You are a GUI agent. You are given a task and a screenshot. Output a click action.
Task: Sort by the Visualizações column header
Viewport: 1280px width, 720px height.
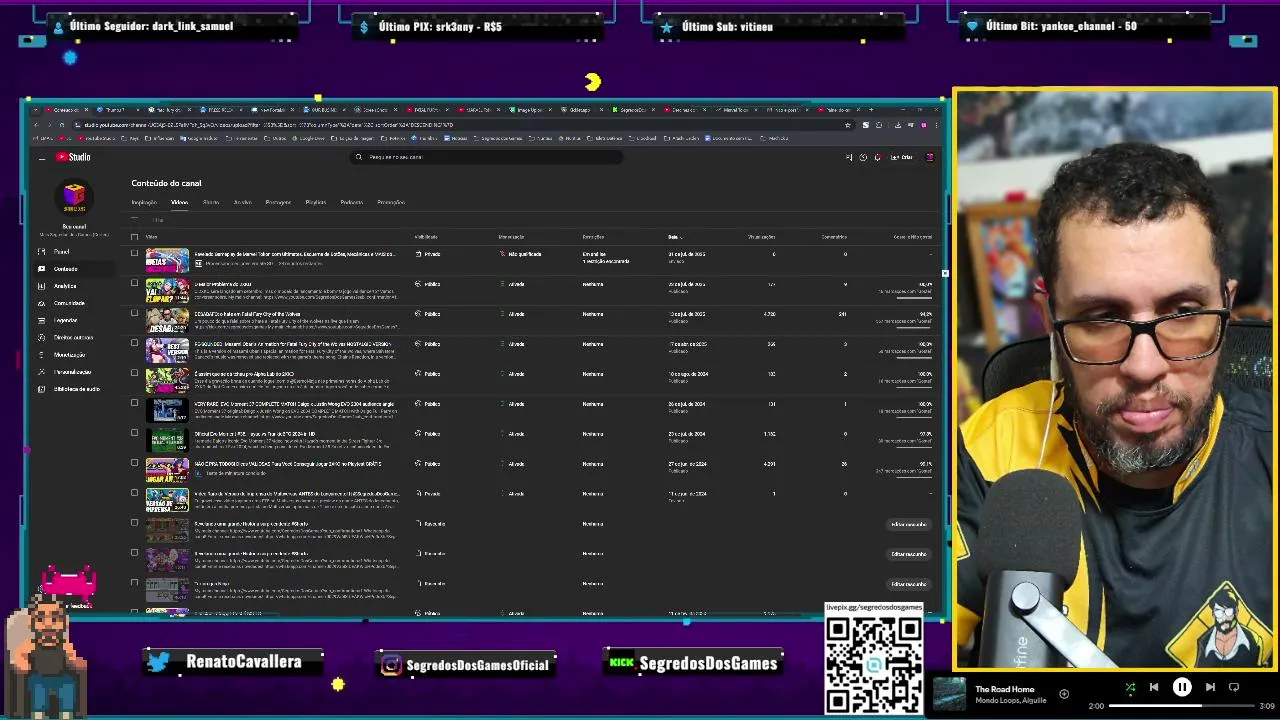coord(762,237)
